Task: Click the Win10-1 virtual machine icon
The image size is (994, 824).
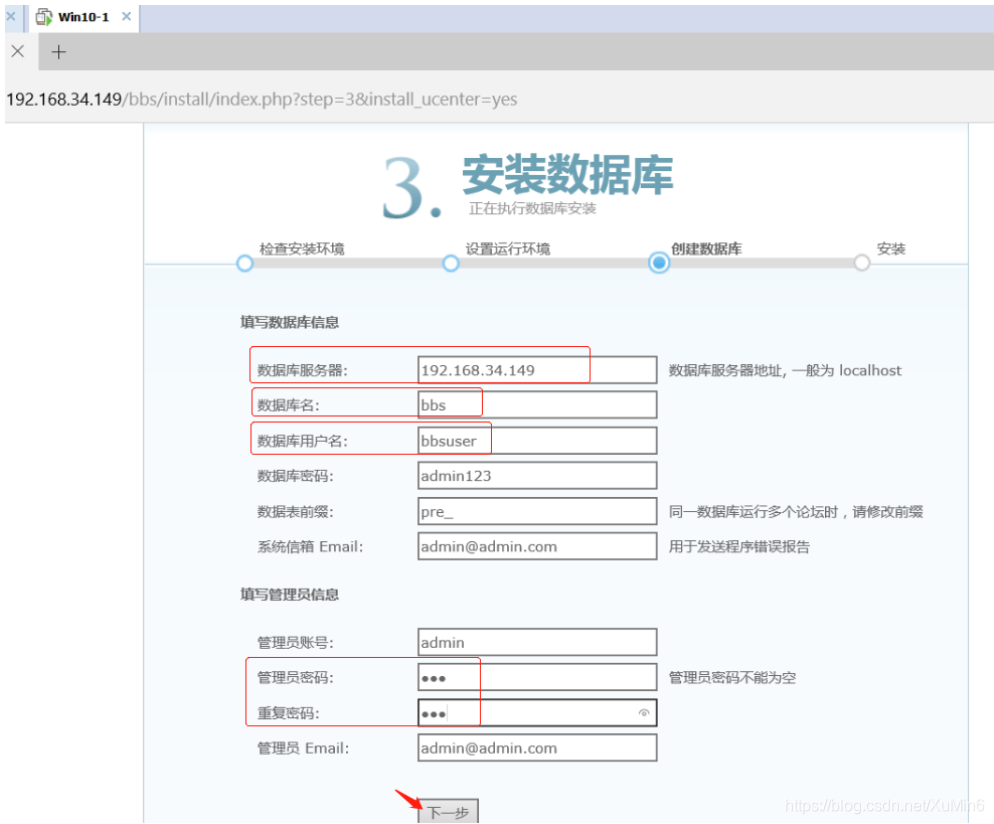Action: tap(44, 17)
